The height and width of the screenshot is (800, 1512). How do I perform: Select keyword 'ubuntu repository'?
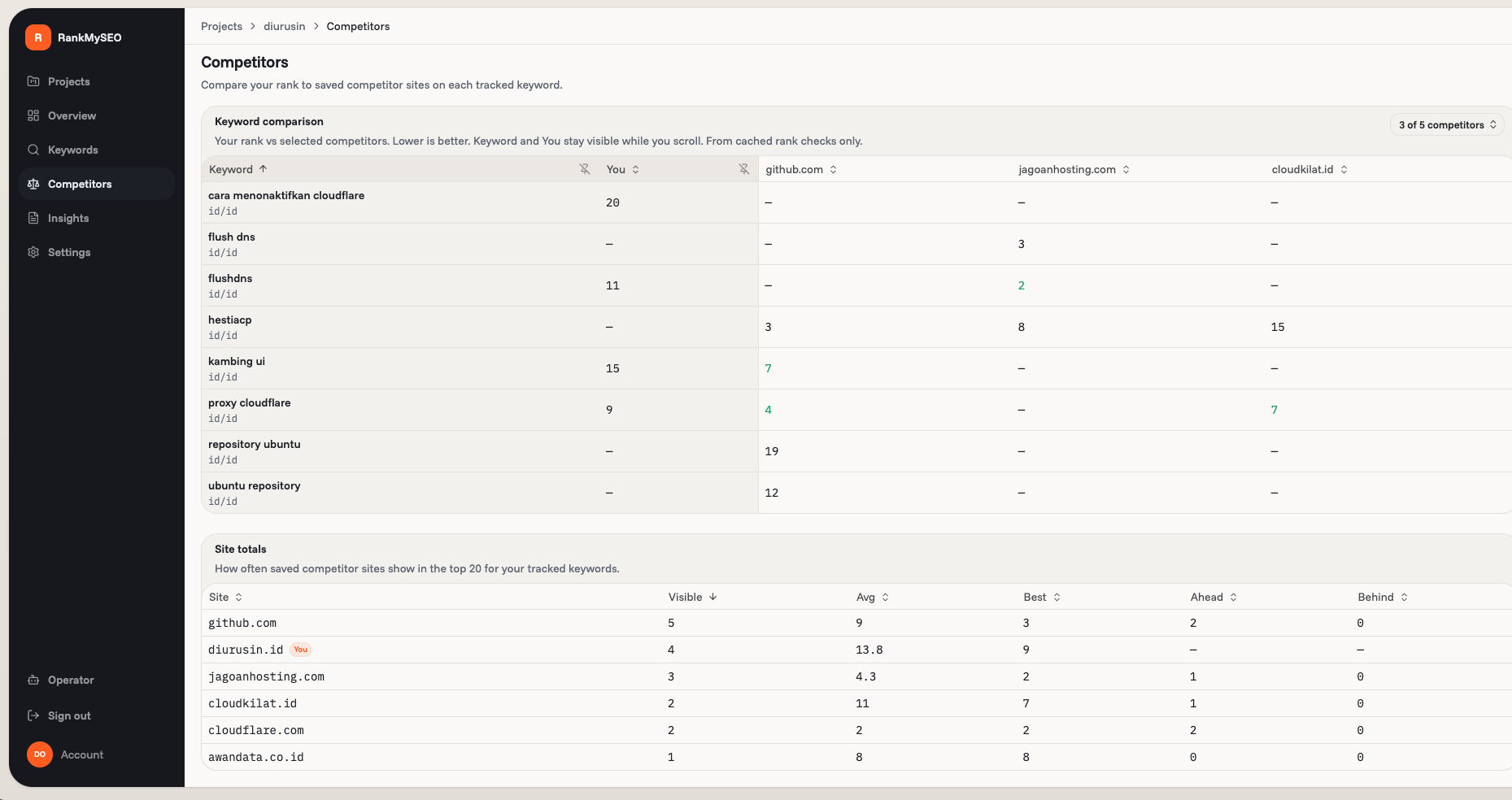255,485
